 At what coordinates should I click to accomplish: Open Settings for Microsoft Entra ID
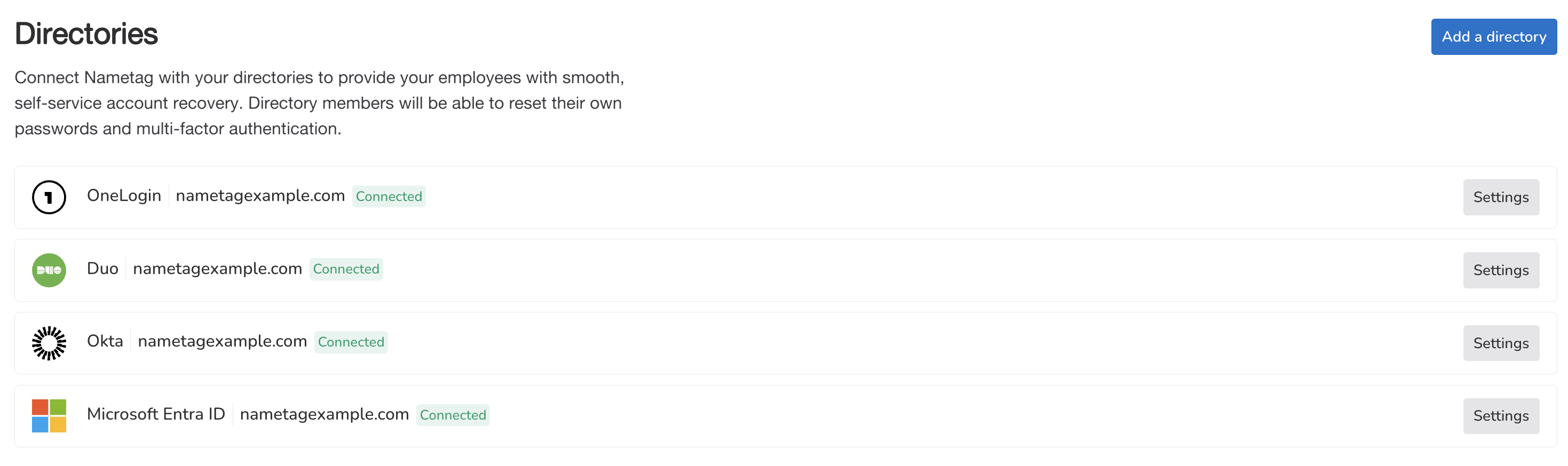[1500, 415]
